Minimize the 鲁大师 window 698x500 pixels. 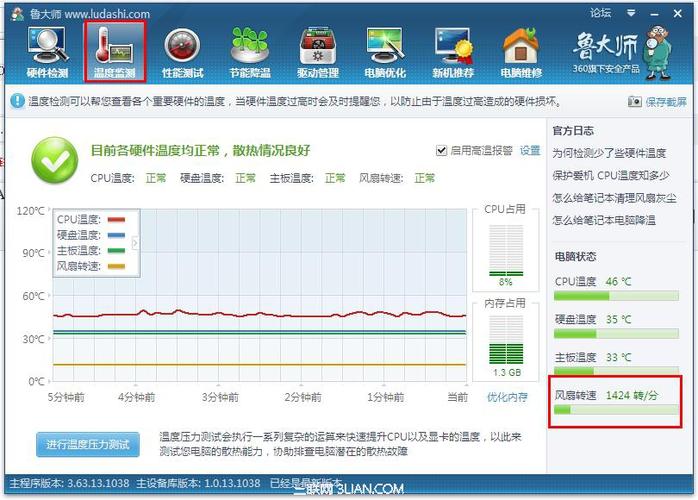coord(654,14)
